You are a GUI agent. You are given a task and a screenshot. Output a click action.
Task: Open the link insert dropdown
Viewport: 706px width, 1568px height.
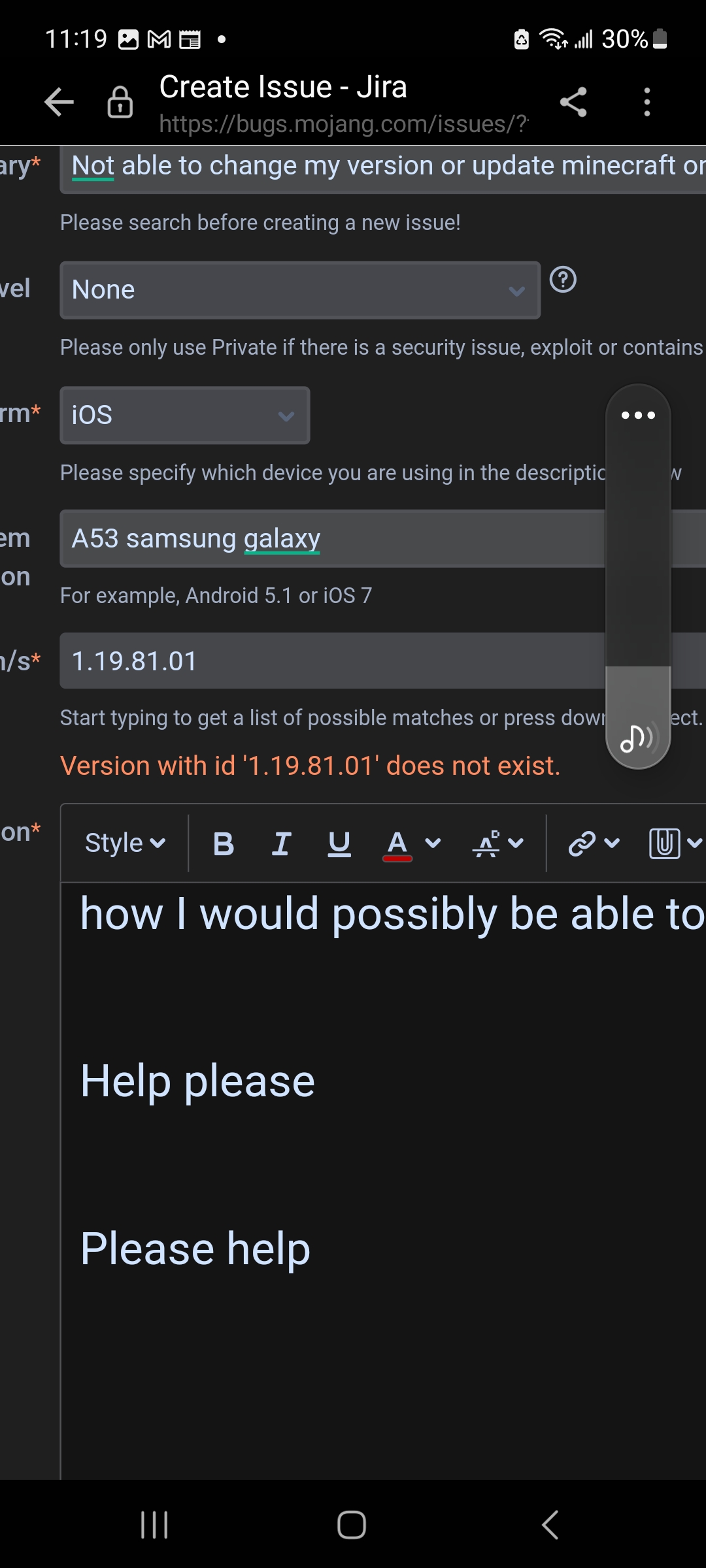(x=594, y=843)
